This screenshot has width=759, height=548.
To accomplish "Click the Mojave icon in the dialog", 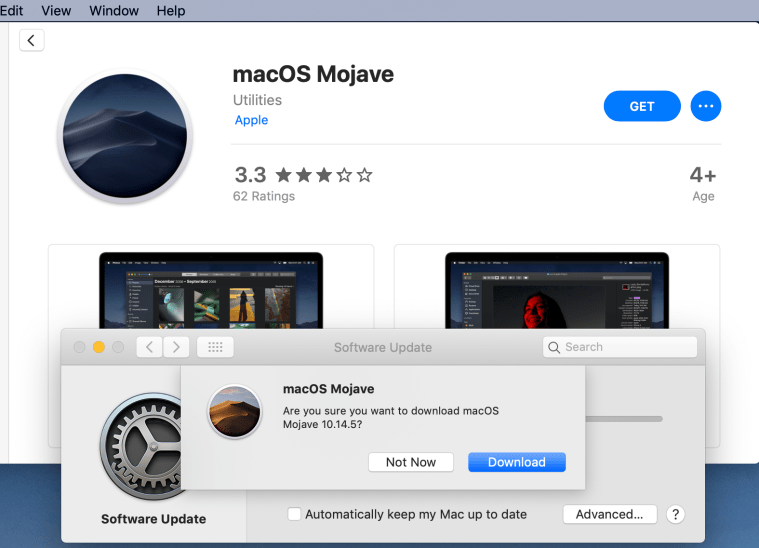I will (234, 411).
